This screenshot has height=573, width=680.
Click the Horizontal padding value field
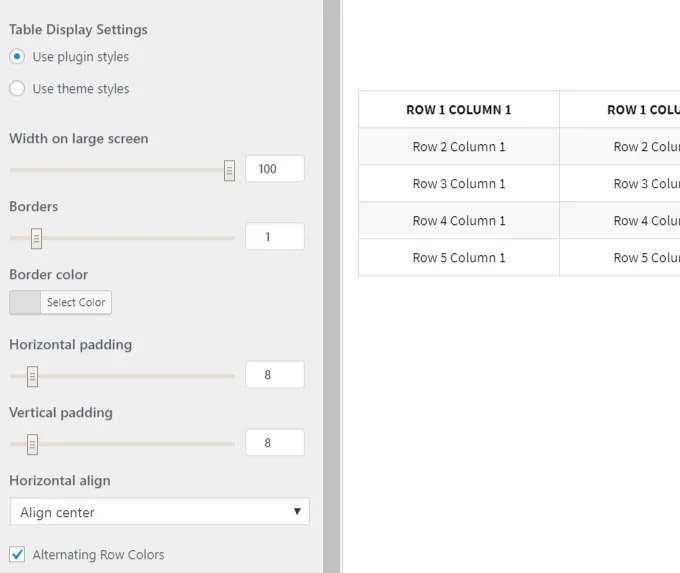[x=274, y=375]
